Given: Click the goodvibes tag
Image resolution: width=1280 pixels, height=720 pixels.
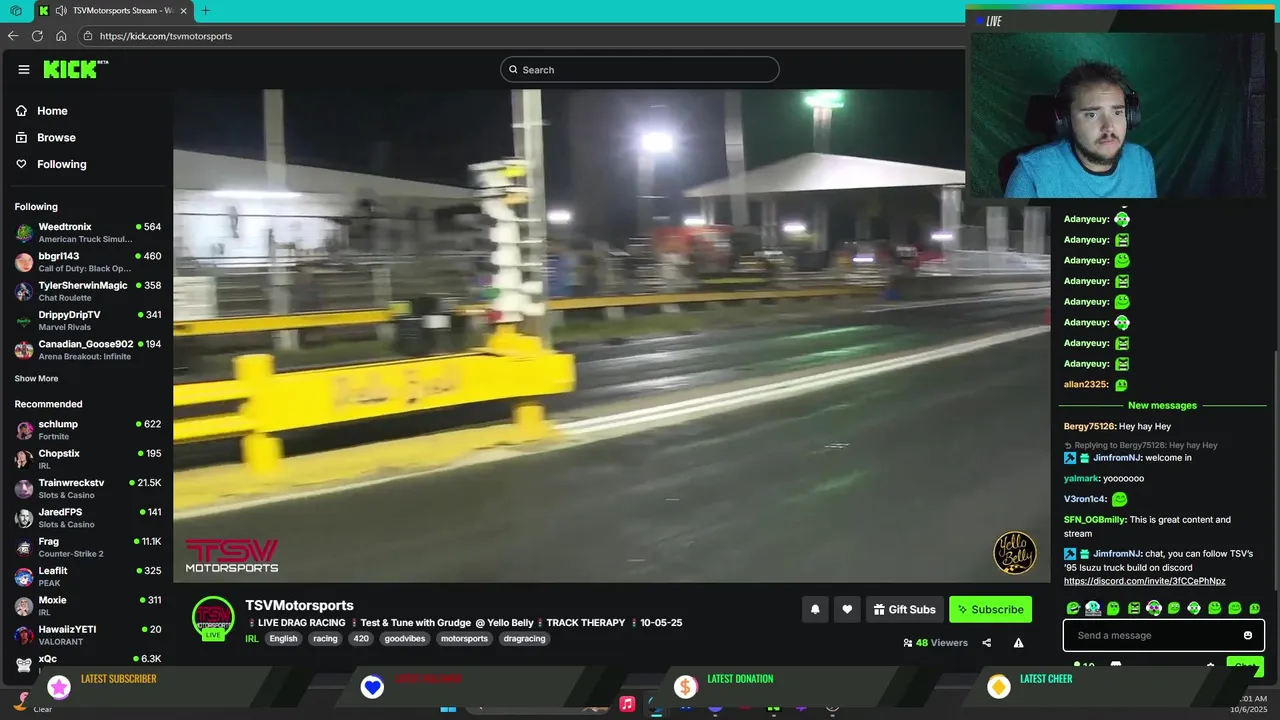Looking at the screenshot, I should 405,639.
